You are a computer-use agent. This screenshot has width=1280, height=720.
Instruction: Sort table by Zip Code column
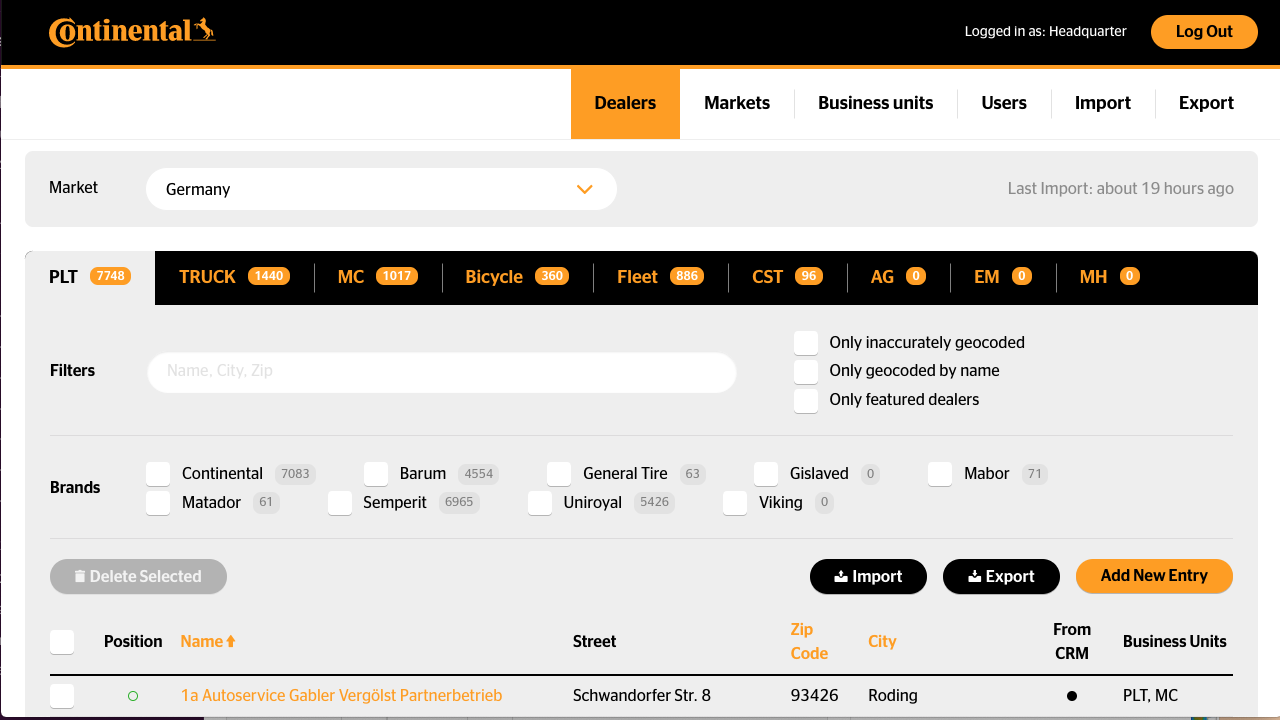(x=809, y=642)
